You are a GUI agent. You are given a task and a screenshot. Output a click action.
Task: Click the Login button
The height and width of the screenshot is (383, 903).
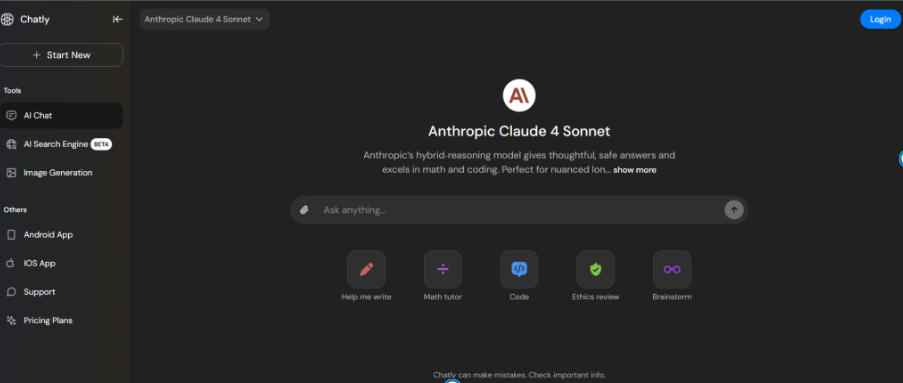[x=880, y=20]
